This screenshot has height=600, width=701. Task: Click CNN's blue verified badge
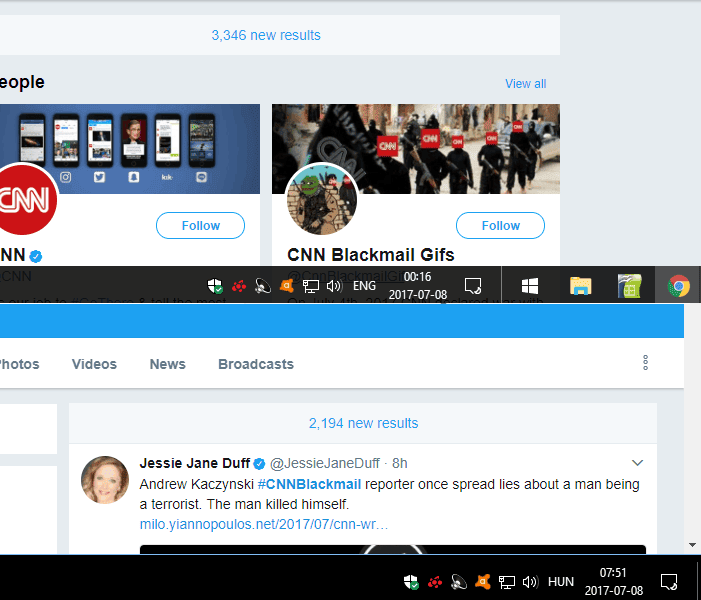click(36, 256)
